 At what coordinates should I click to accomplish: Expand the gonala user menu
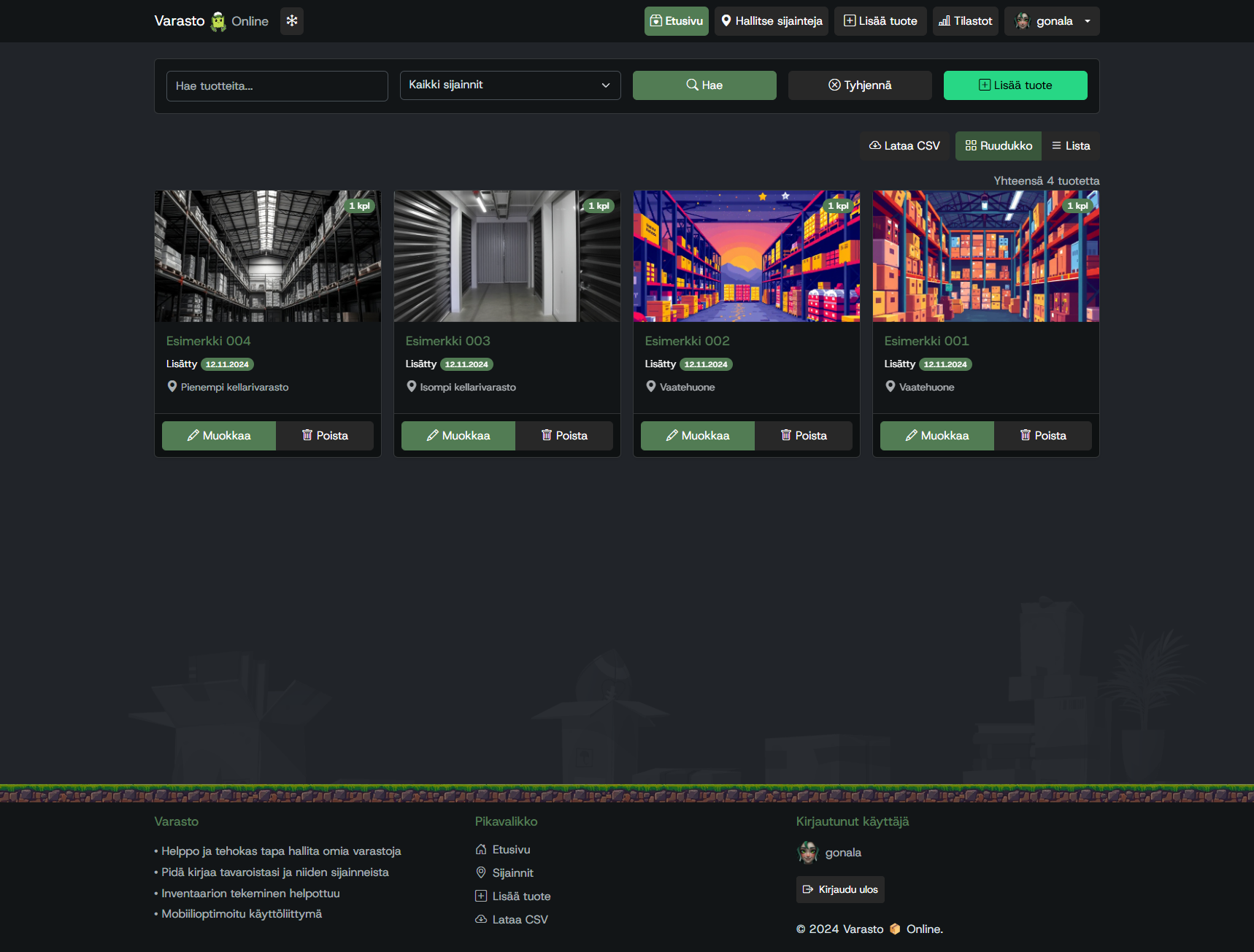(1052, 21)
